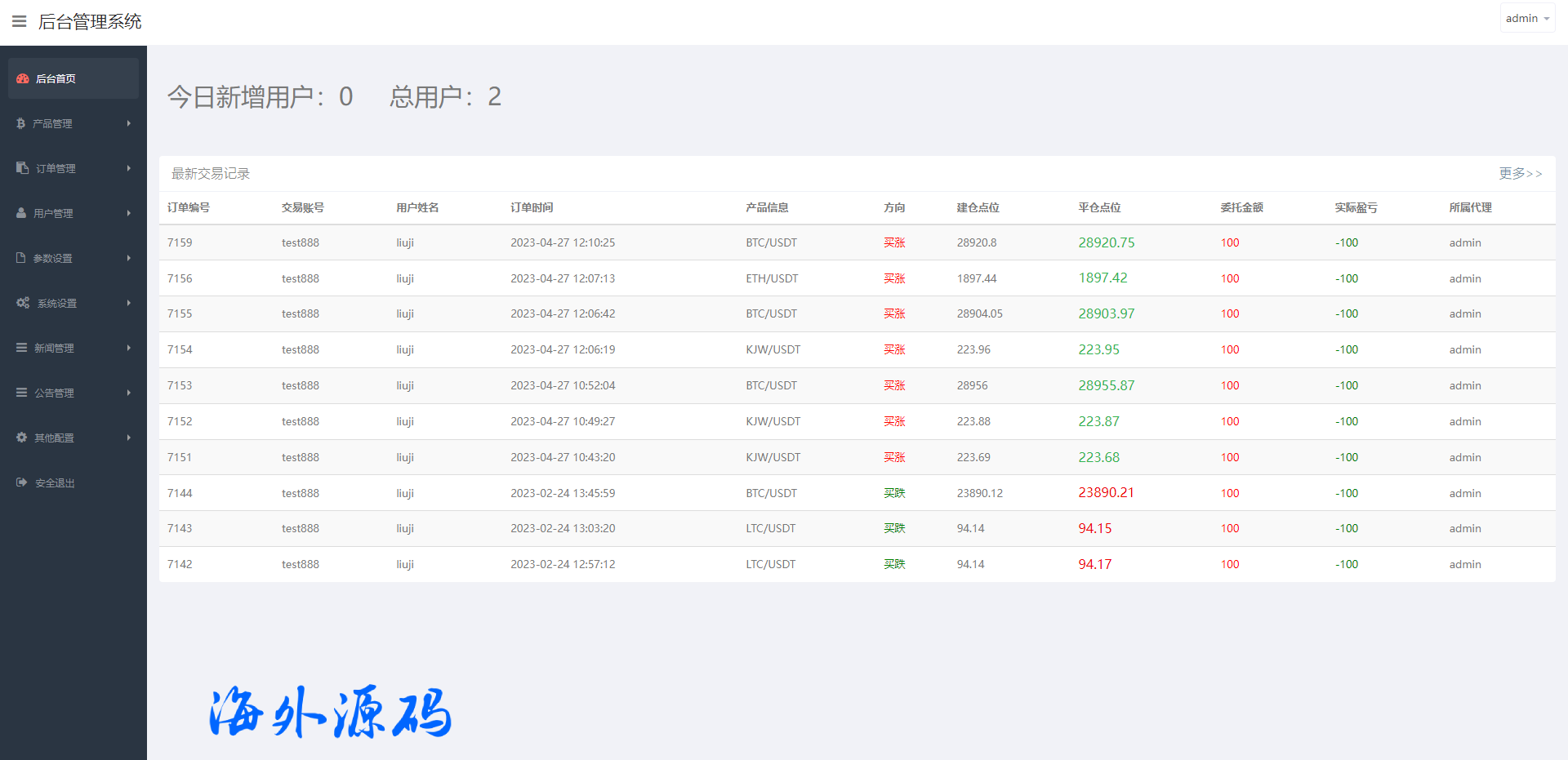
Task: Click the 更多>> link
Action: [1520, 173]
